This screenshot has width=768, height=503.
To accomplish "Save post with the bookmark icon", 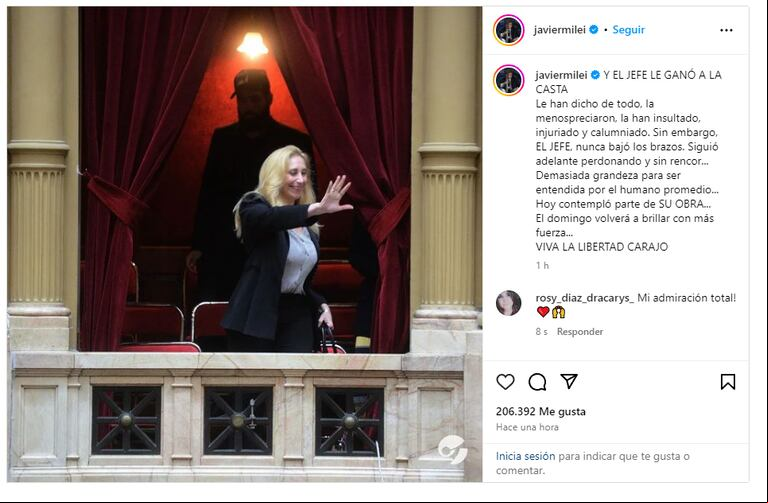I will (x=728, y=382).
